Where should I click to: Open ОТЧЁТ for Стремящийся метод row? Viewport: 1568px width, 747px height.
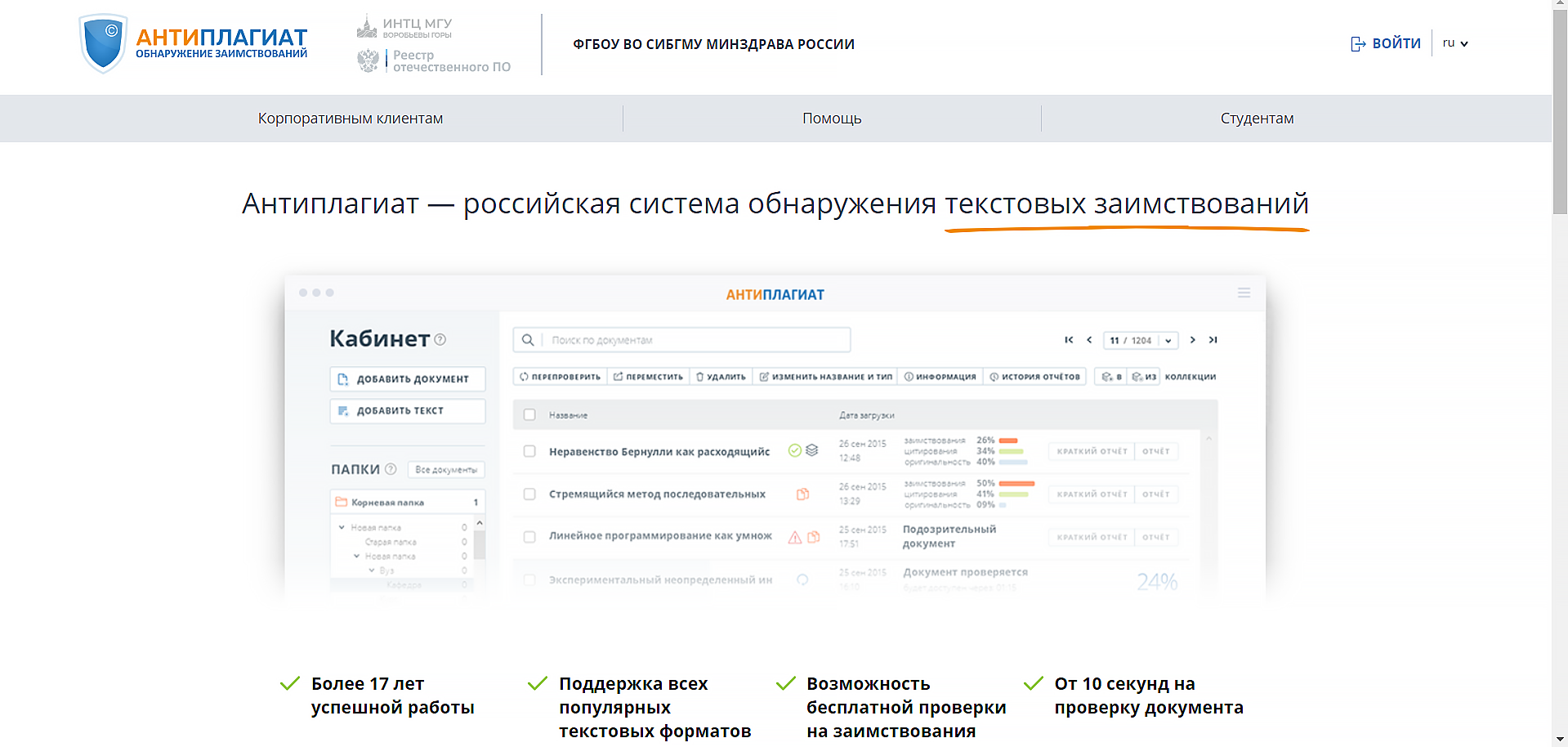pos(1156,494)
